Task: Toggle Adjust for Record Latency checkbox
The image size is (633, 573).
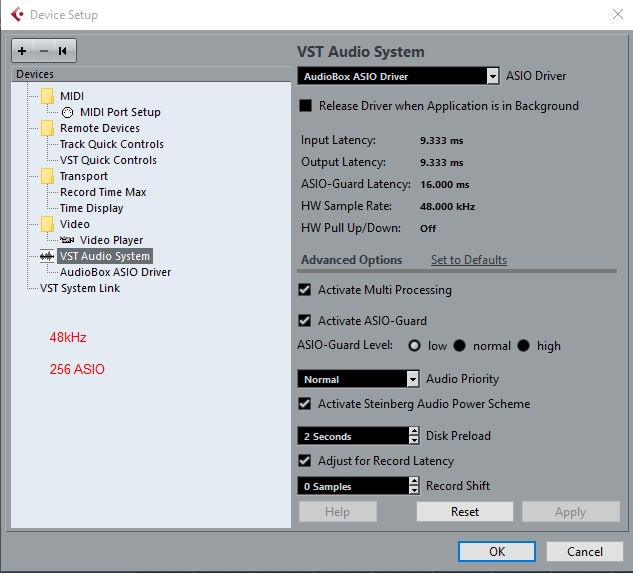Action: tap(305, 461)
